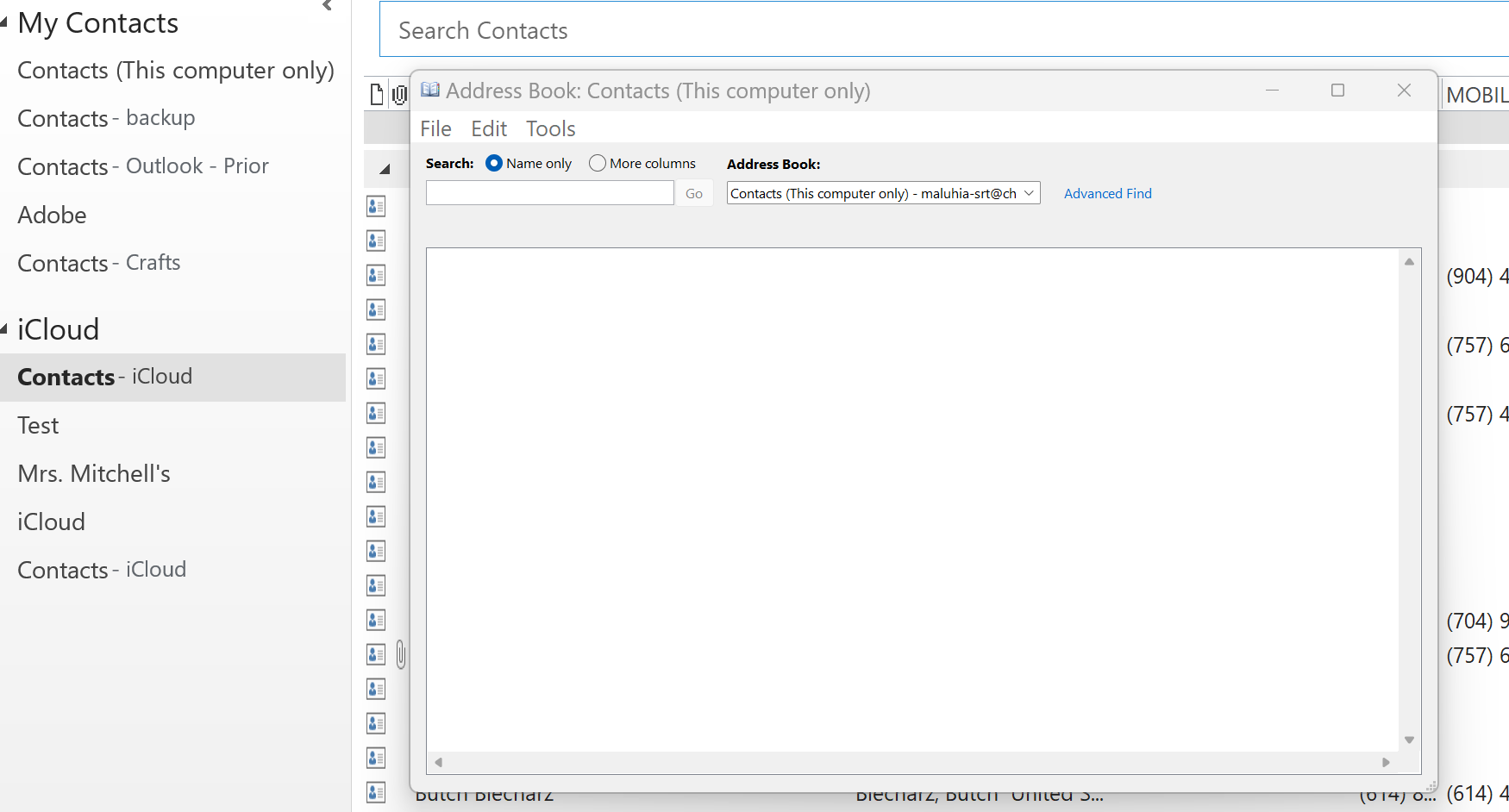Click the scroll right arrow in results list

pos(1386,762)
